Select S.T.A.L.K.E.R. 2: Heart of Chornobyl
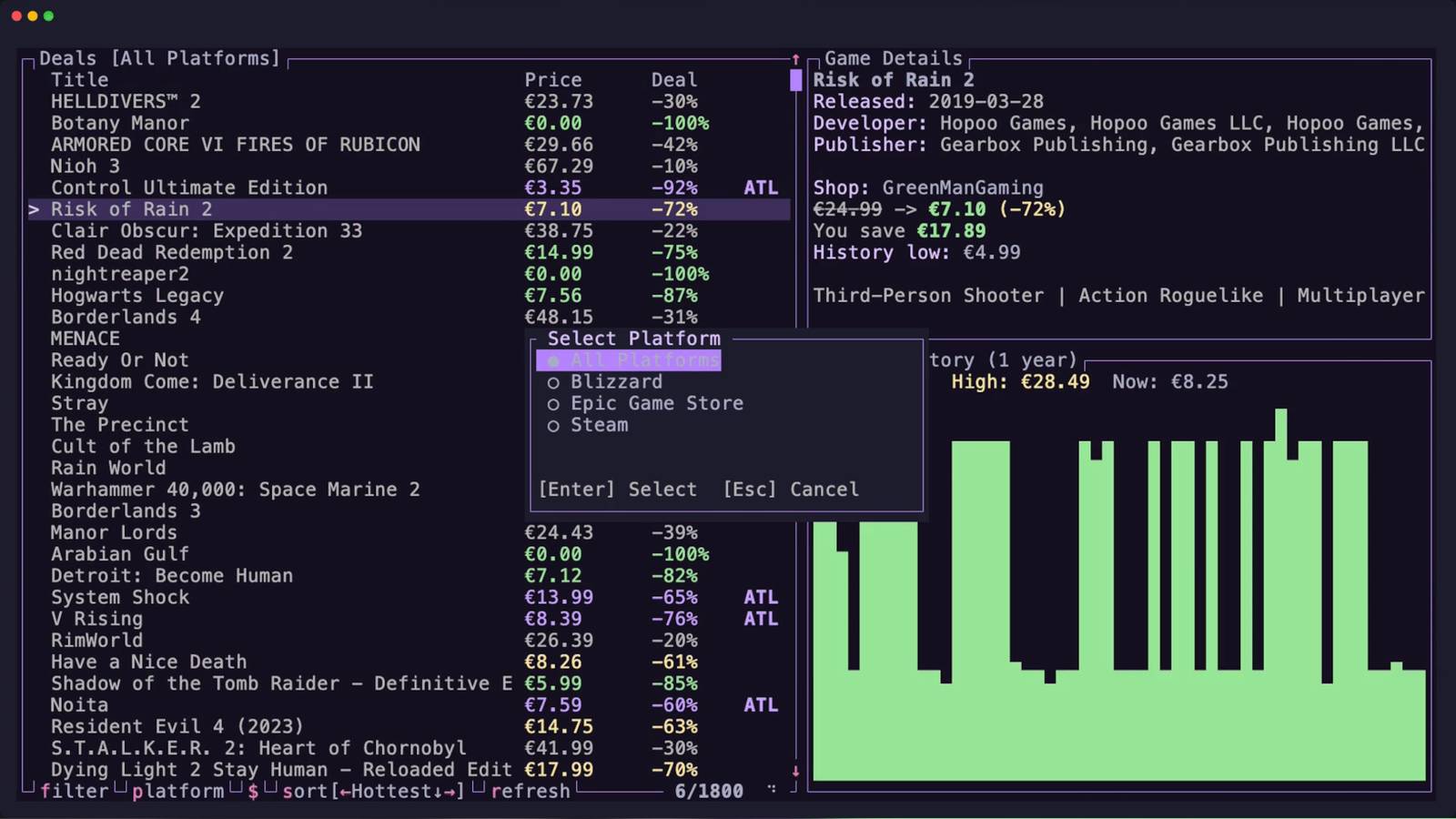The image size is (1456, 819). 409,748
